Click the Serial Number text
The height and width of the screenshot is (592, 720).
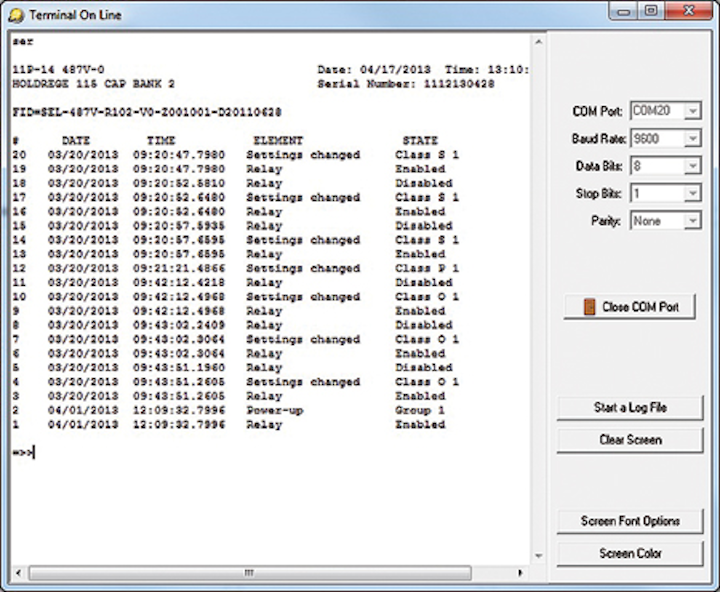(x=406, y=84)
